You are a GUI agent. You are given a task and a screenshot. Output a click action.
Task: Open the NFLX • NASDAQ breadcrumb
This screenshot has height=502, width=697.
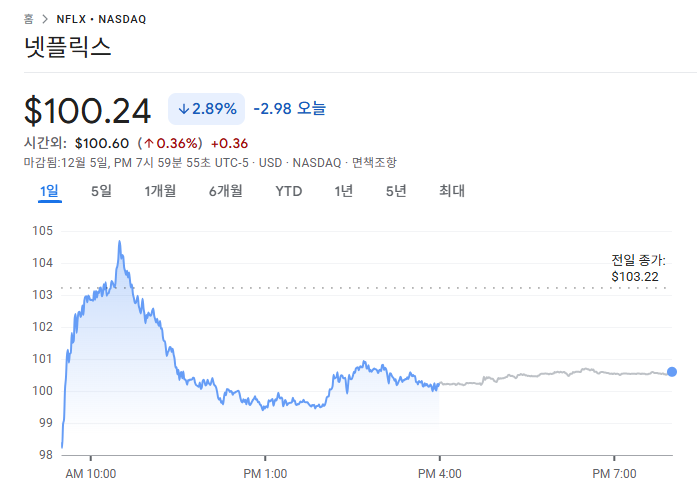click(x=102, y=19)
